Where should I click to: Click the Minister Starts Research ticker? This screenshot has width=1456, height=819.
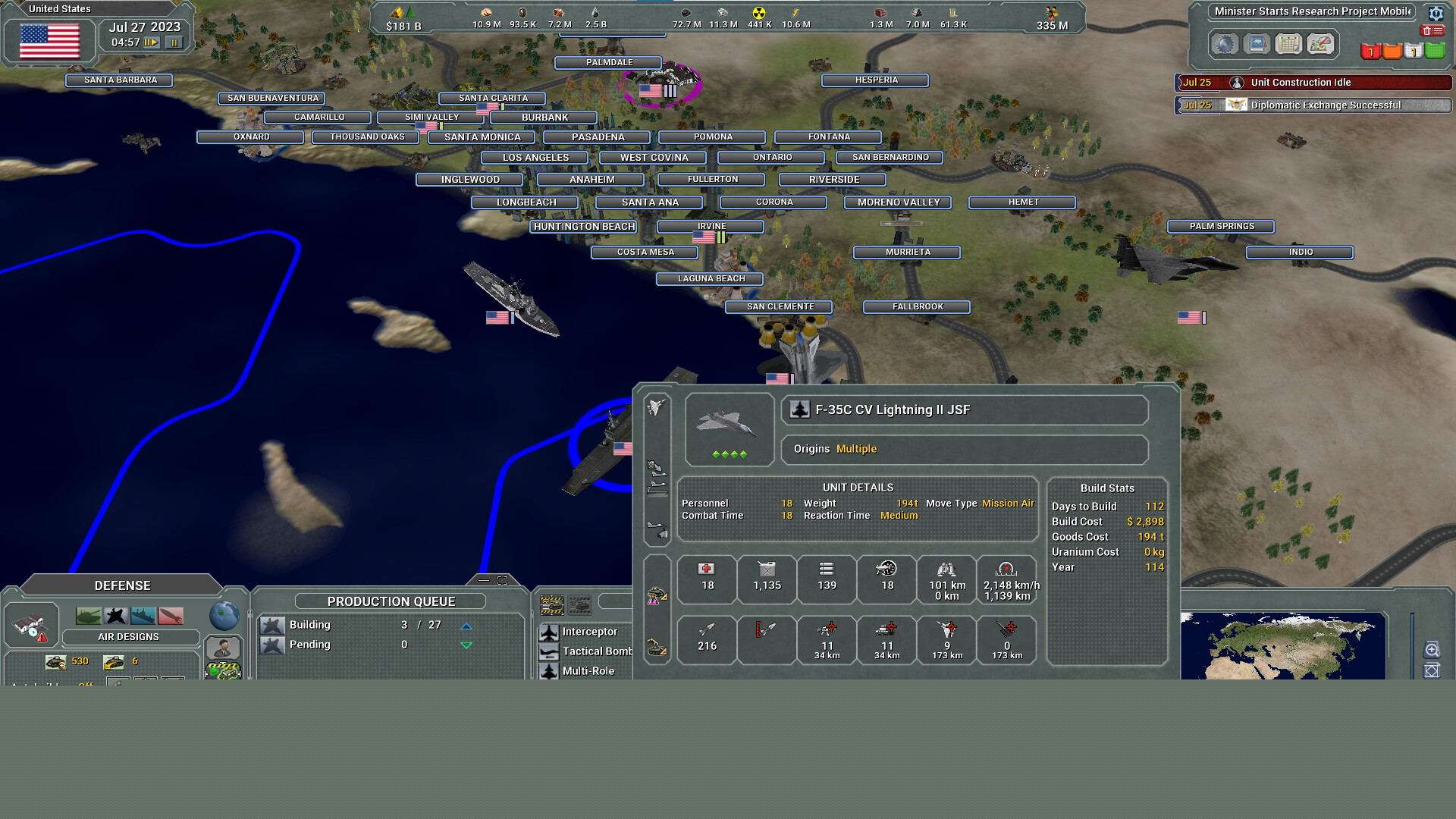point(1313,11)
